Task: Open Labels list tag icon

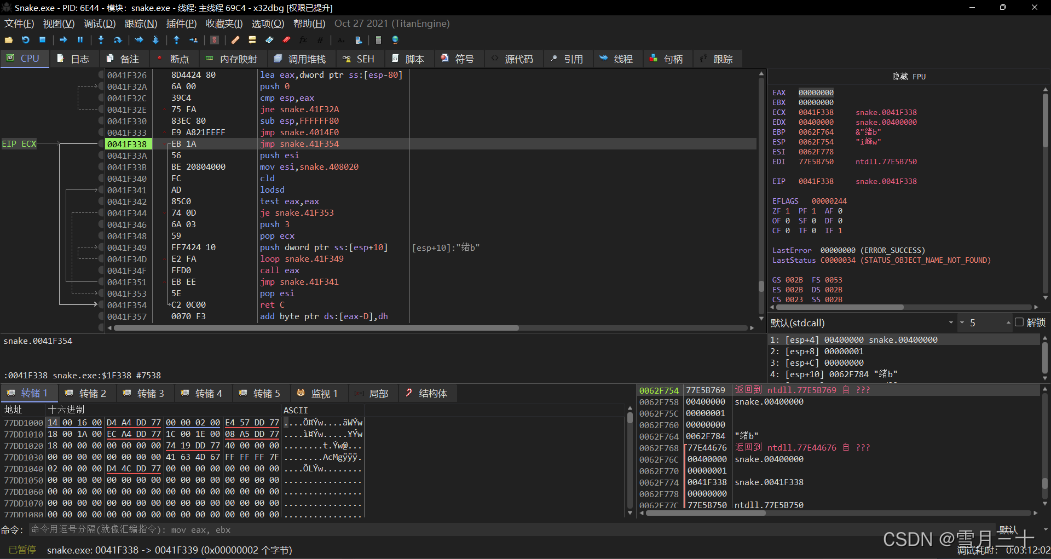Action: point(269,40)
